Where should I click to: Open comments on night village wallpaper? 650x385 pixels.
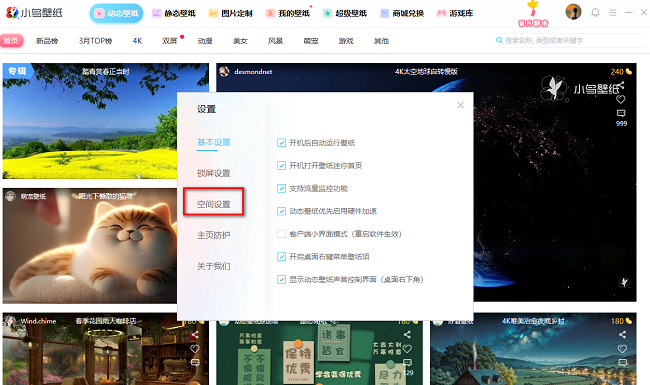(x=622, y=363)
